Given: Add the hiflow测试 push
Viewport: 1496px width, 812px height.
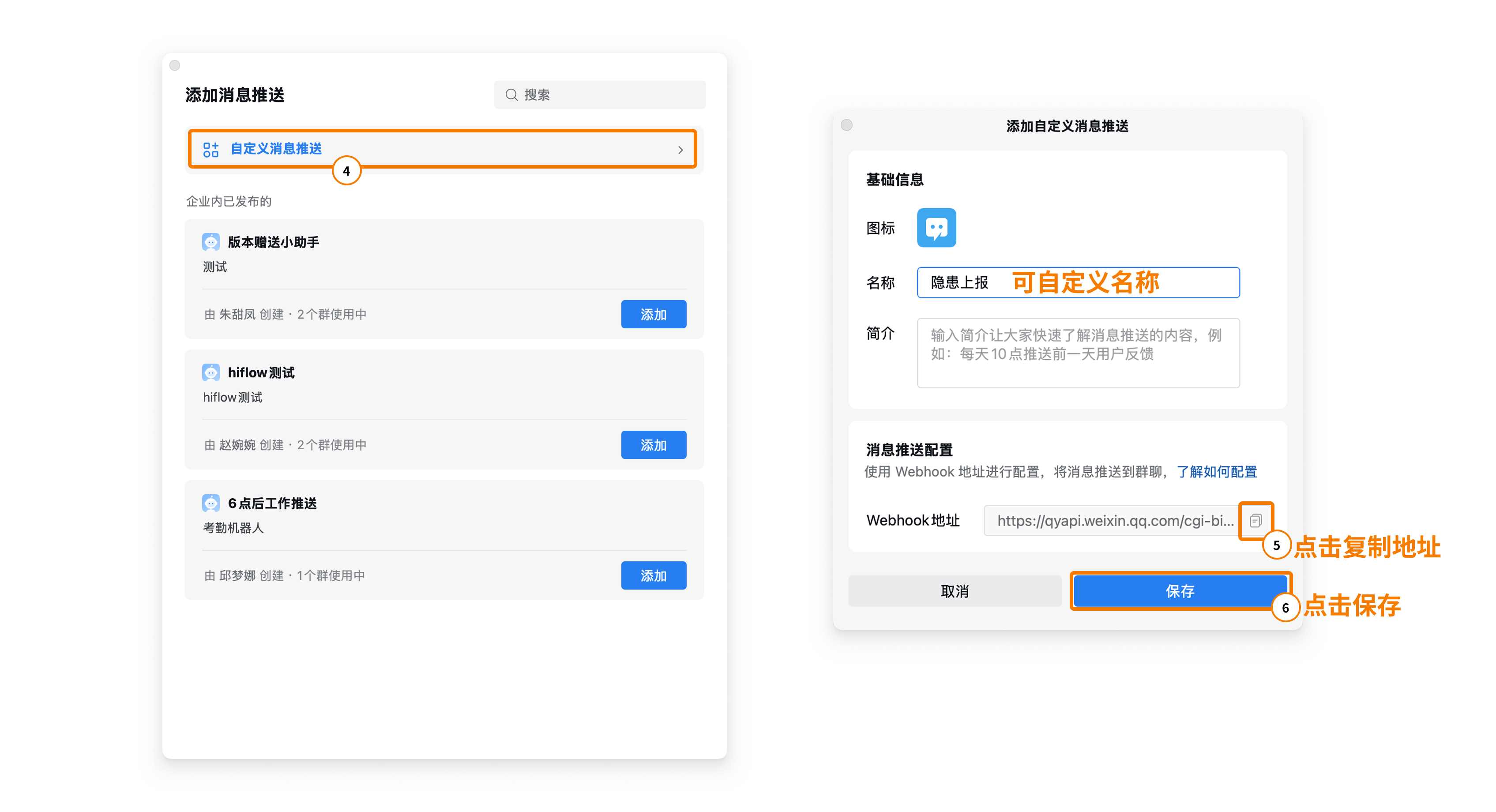Looking at the screenshot, I should tap(653, 445).
